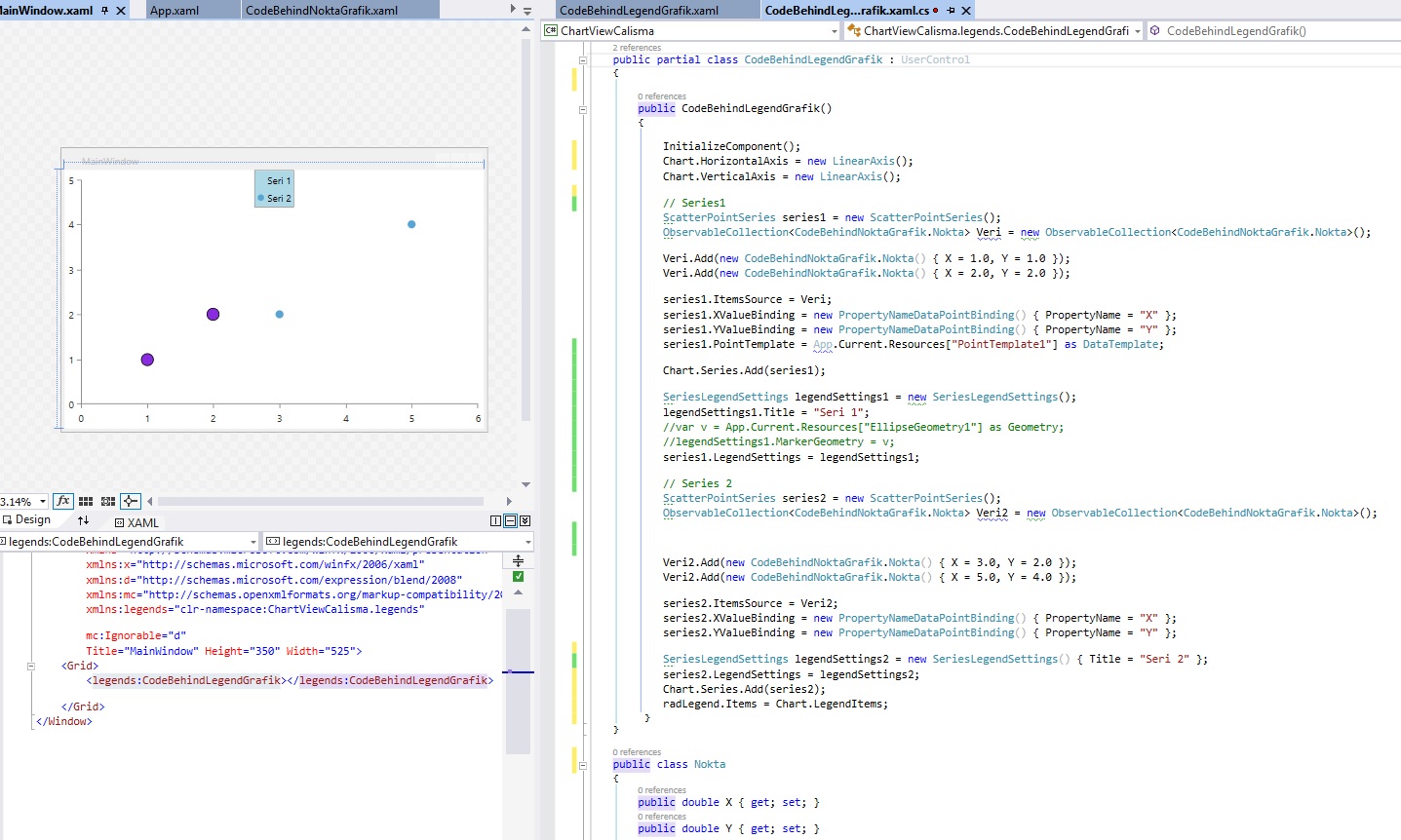Switch to CodeBehindNoktaGrafik.xaml tab
The width and height of the screenshot is (1401, 840).
coord(322,10)
